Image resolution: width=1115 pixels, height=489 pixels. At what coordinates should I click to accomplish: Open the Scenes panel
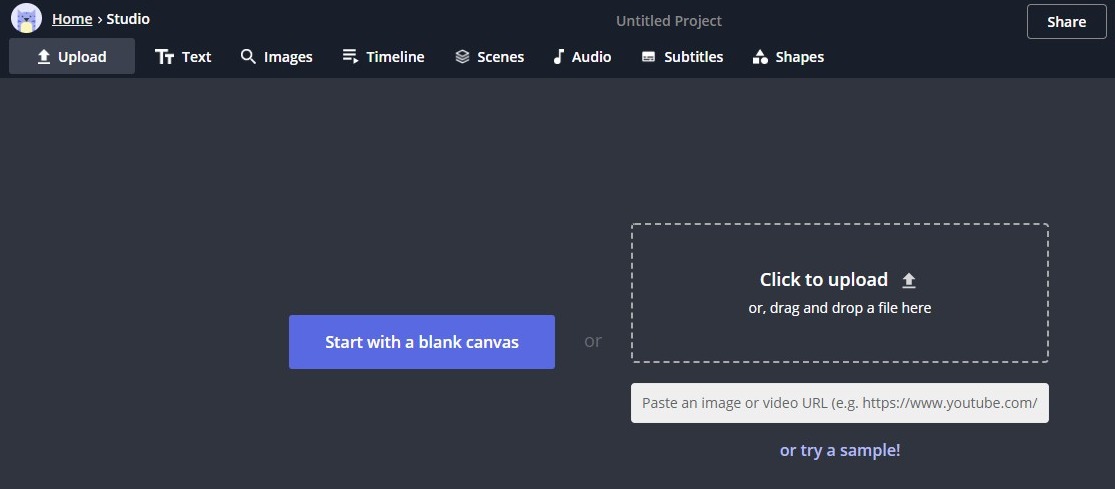(x=489, y=57)
